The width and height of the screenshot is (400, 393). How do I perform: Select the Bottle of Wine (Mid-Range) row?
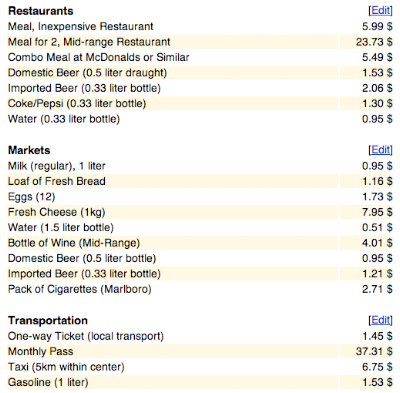click(200, 243)
